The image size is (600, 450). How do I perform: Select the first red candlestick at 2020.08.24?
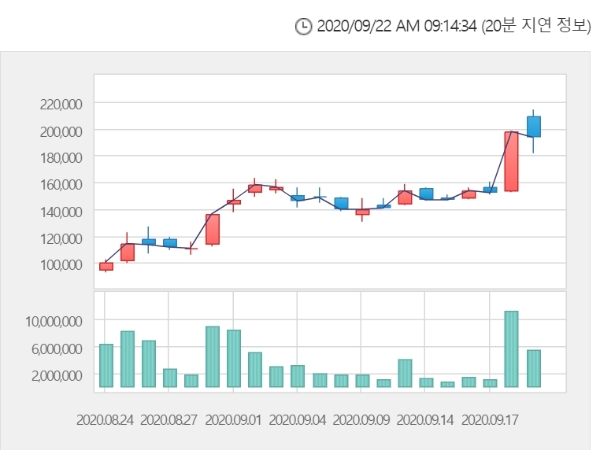click(106, 266)
